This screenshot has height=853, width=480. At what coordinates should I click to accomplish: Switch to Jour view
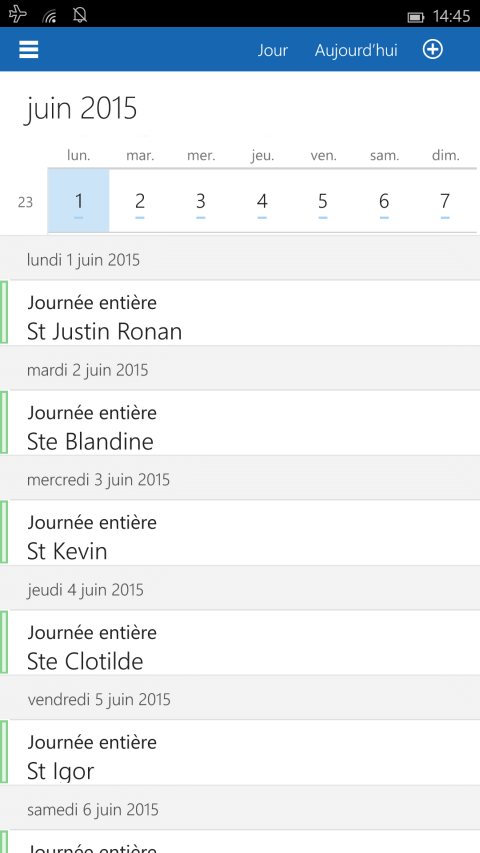click(x=273, y=51)
